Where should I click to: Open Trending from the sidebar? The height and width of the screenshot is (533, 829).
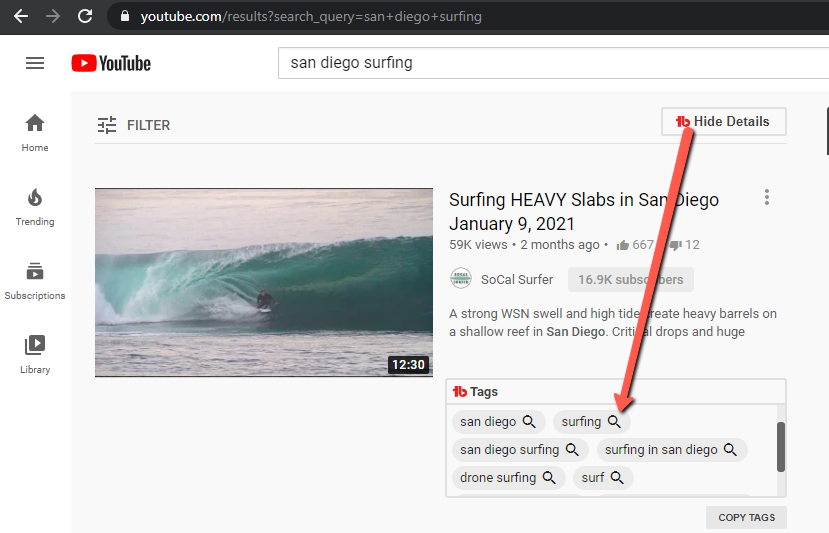click(x=35, y=206)
